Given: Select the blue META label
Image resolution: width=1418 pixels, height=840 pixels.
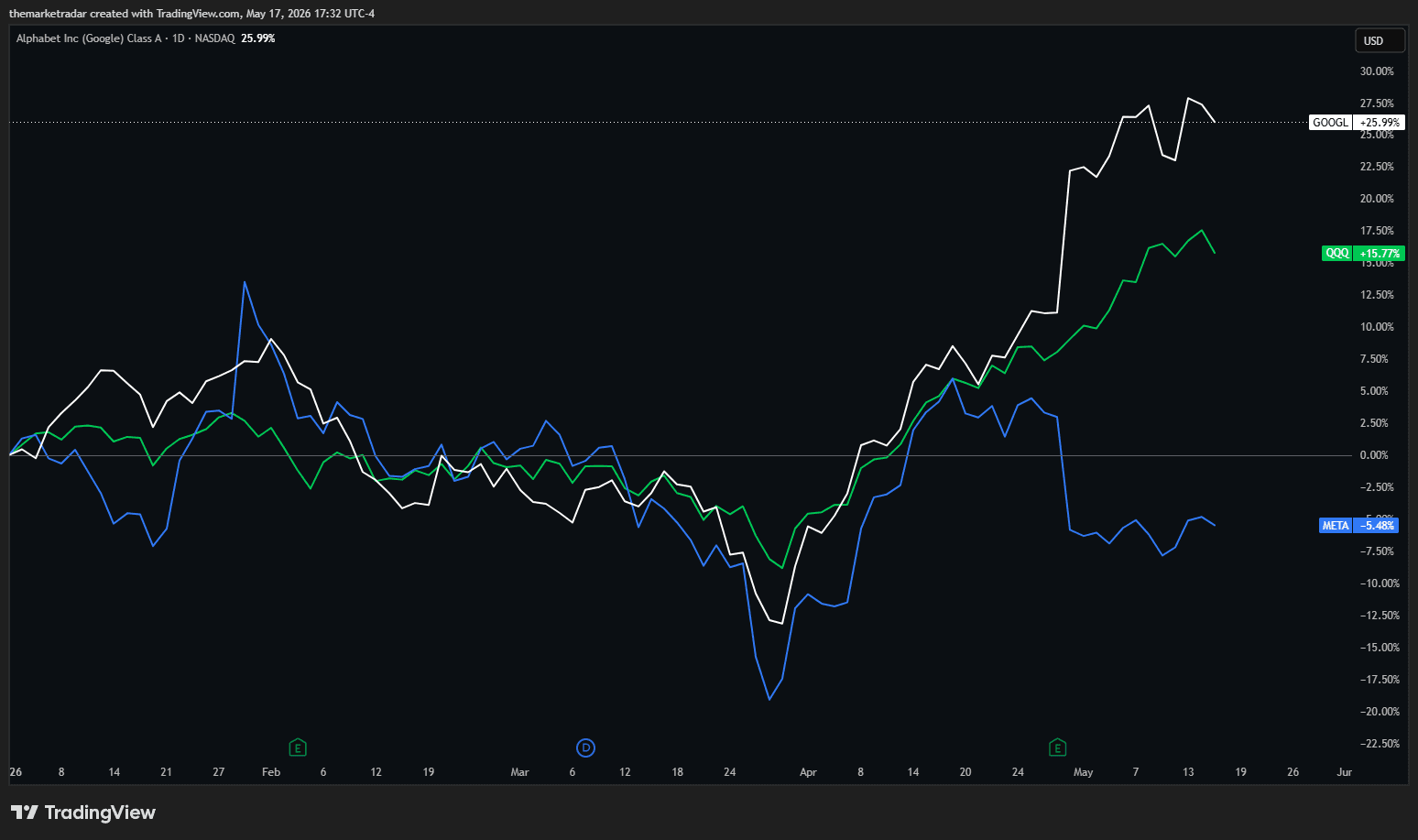Looking at the screenshot, I should tap(1336, 526).
